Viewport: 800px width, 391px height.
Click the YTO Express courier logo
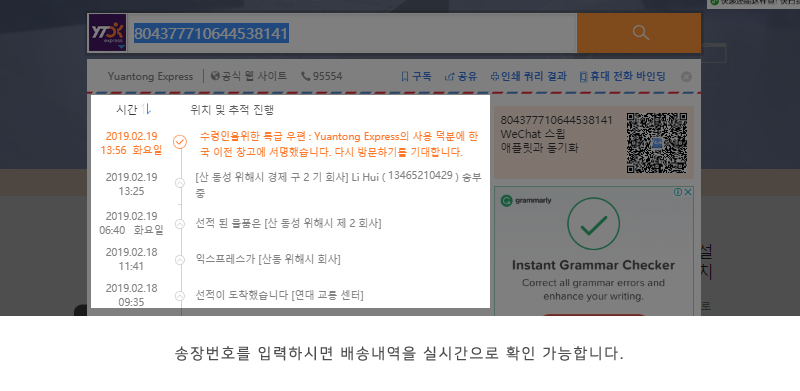(107, 33)
